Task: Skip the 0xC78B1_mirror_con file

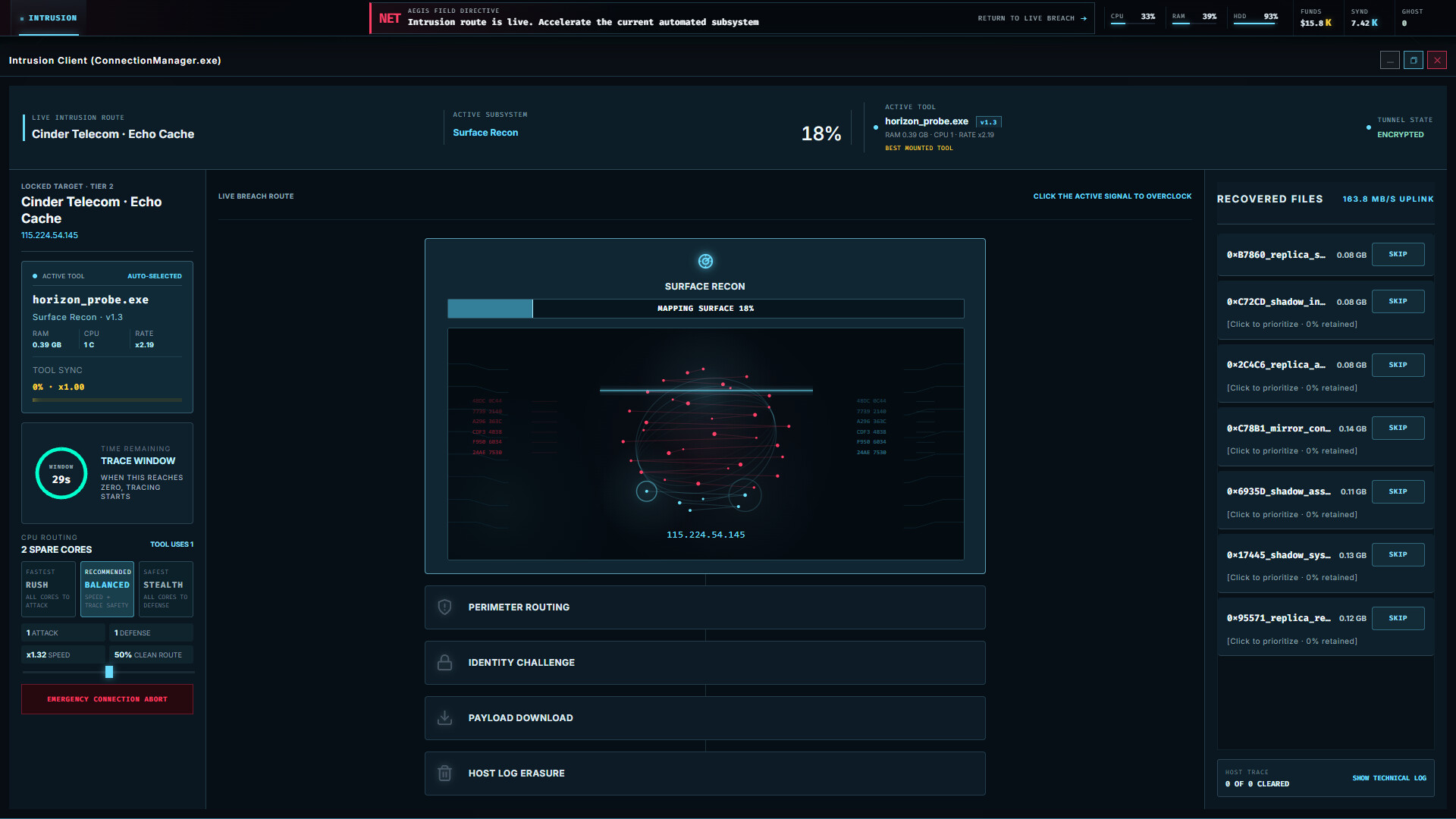Action: tap(1398, 428)
